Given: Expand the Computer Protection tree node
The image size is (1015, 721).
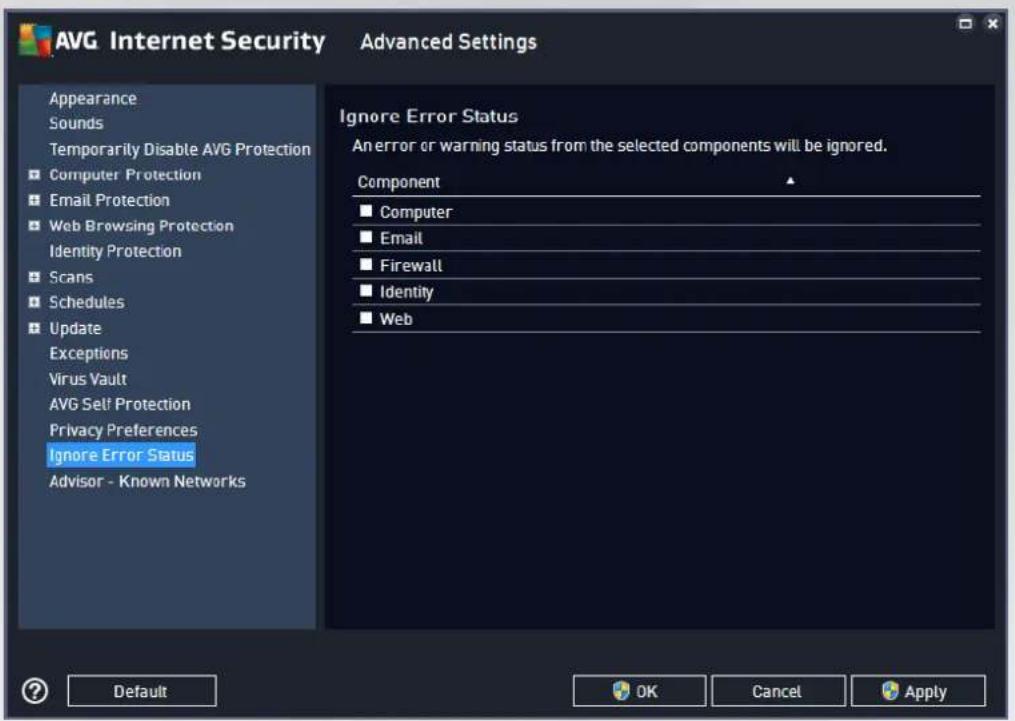Looking at the screenshot, I should tap(34, 175).
